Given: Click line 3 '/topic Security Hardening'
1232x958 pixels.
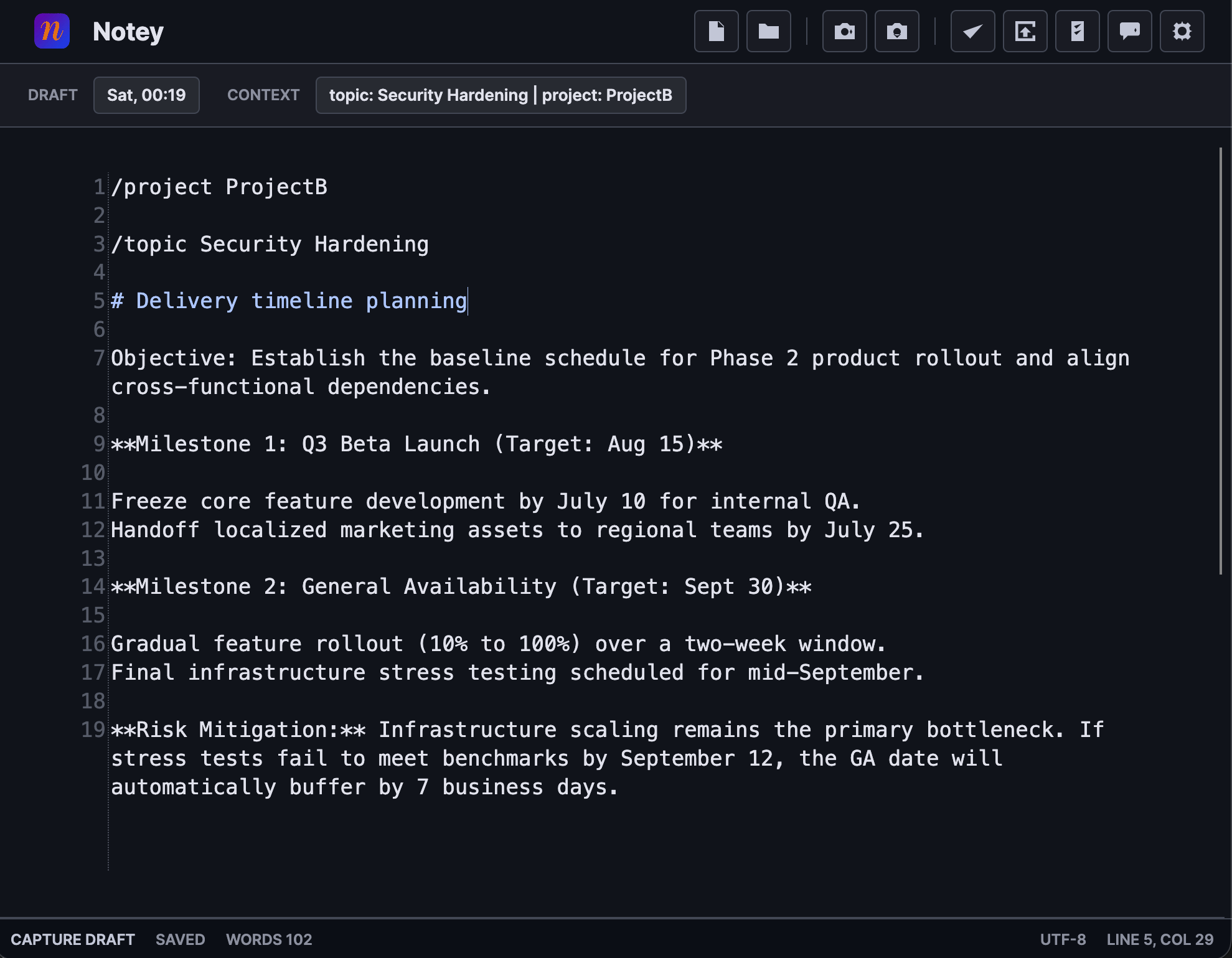Looking at the screenshot, I should 270,244.
